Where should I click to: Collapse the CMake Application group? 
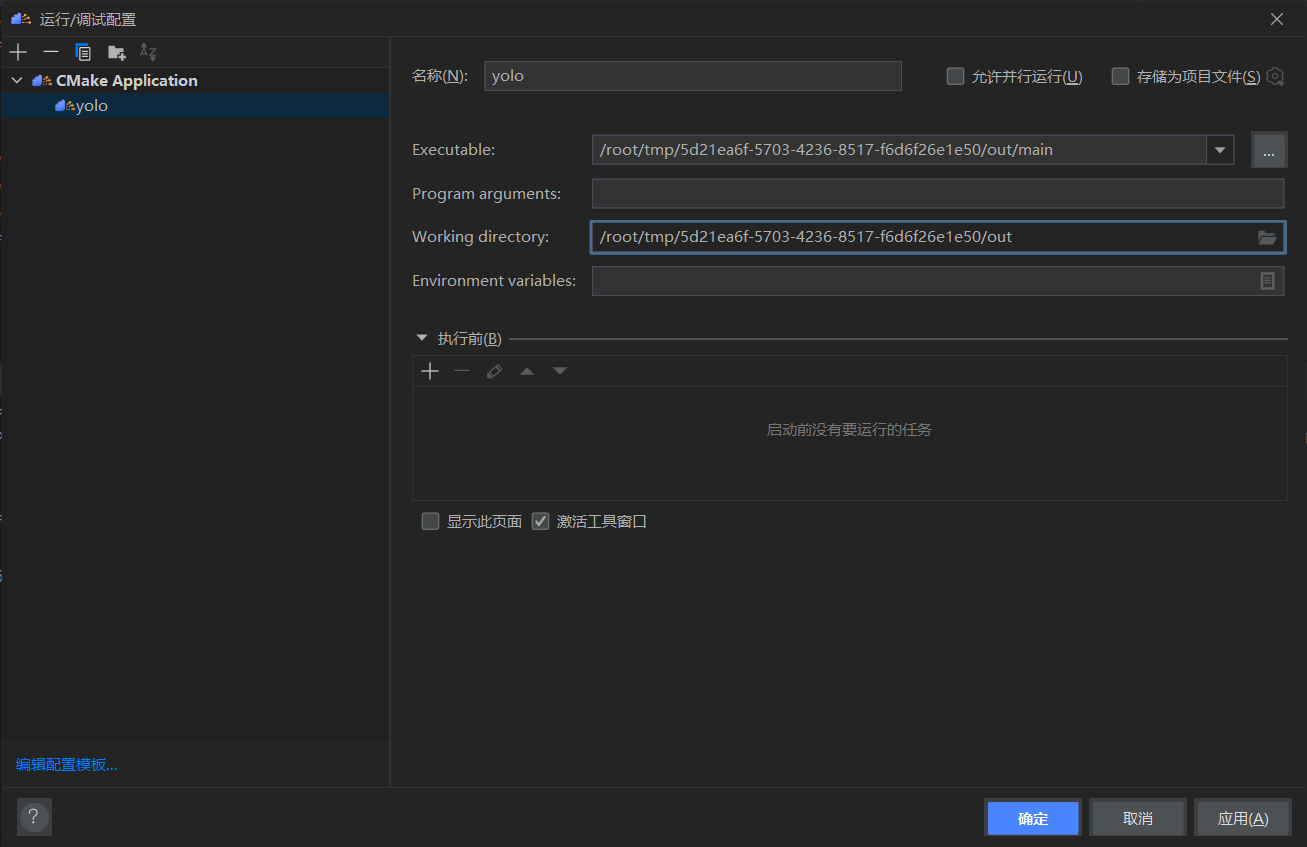coord(17,80)
